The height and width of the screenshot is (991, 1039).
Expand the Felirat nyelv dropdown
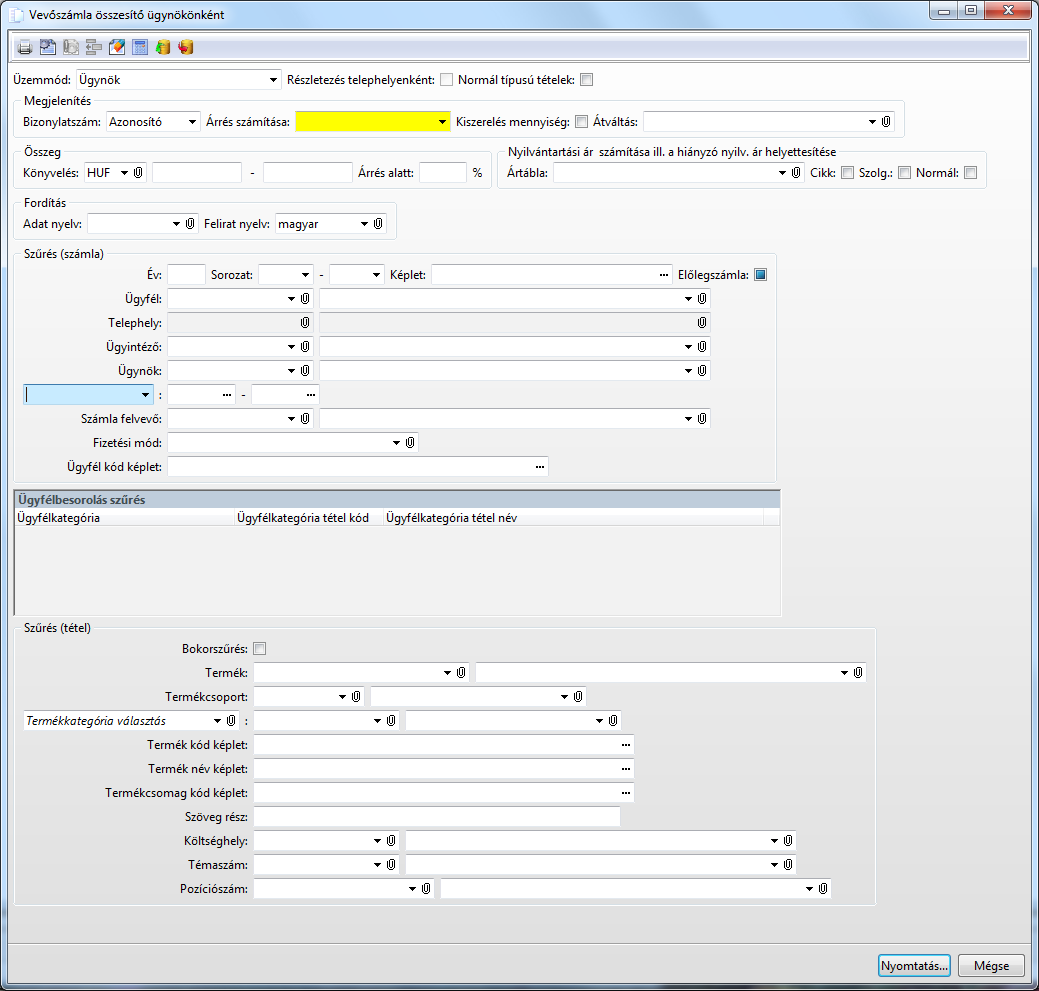[x=364, y=224]
